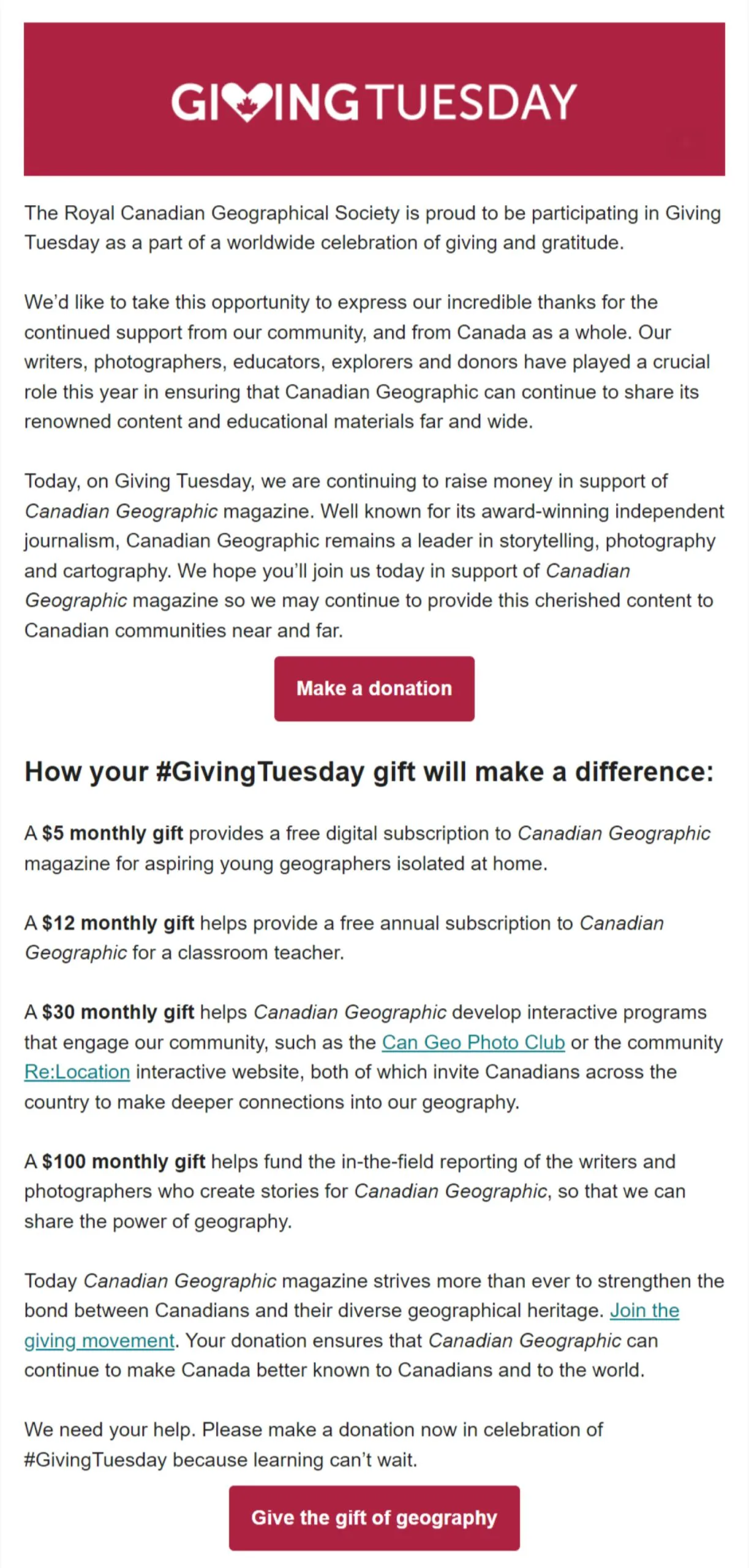This screenshot has height=1568, width=749.
Task: Click the paragraph starting Today, on Giving Tuesday
Action: (x=374, y=555)
